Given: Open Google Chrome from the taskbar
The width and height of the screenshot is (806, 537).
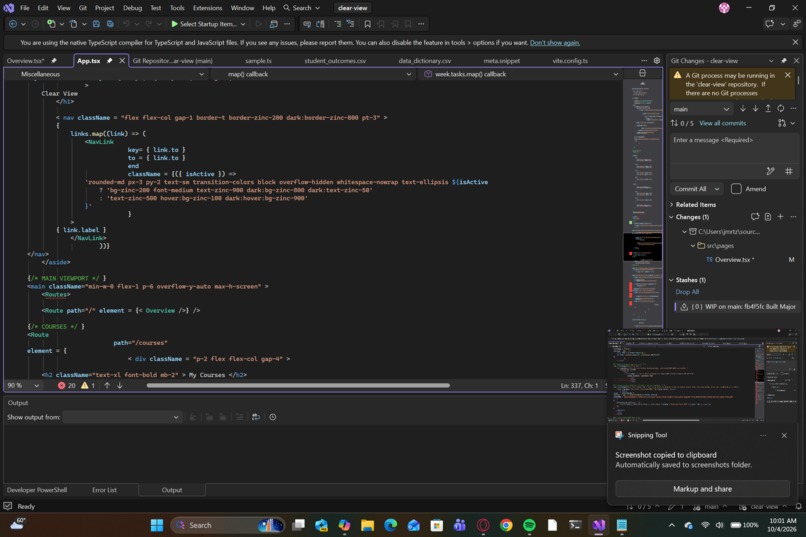Looking at the screenshot, I should coord(506,525).
